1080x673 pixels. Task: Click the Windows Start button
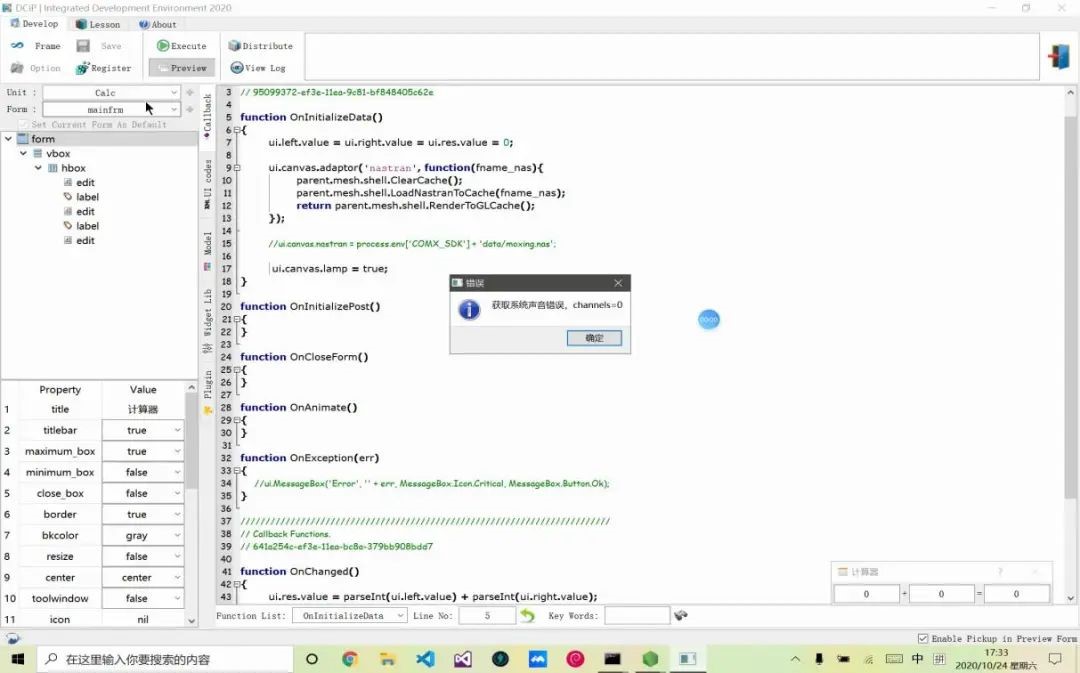click(x=17, y=659)
